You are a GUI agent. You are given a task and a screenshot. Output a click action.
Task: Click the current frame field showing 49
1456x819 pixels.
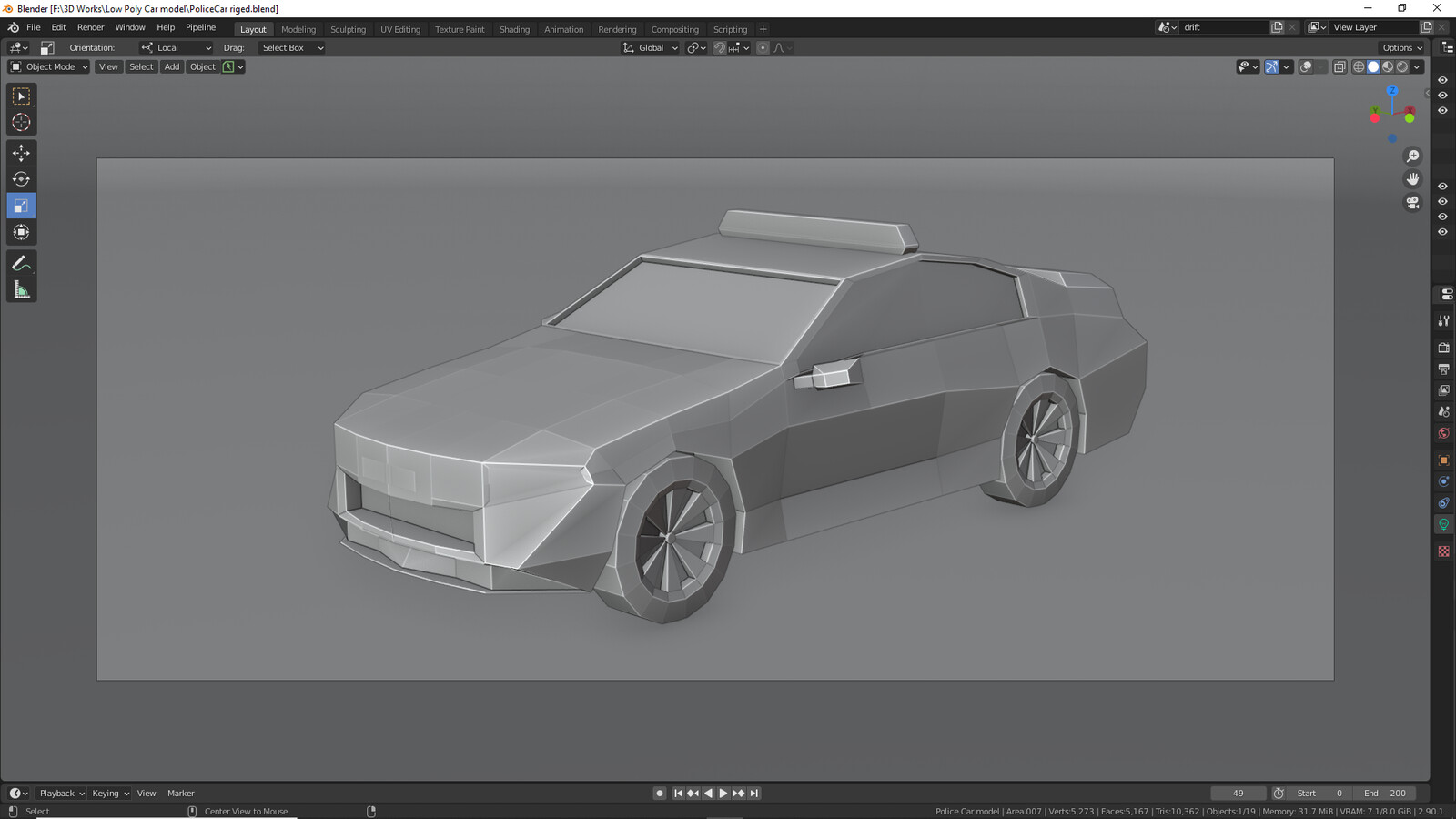[1238, 793]
